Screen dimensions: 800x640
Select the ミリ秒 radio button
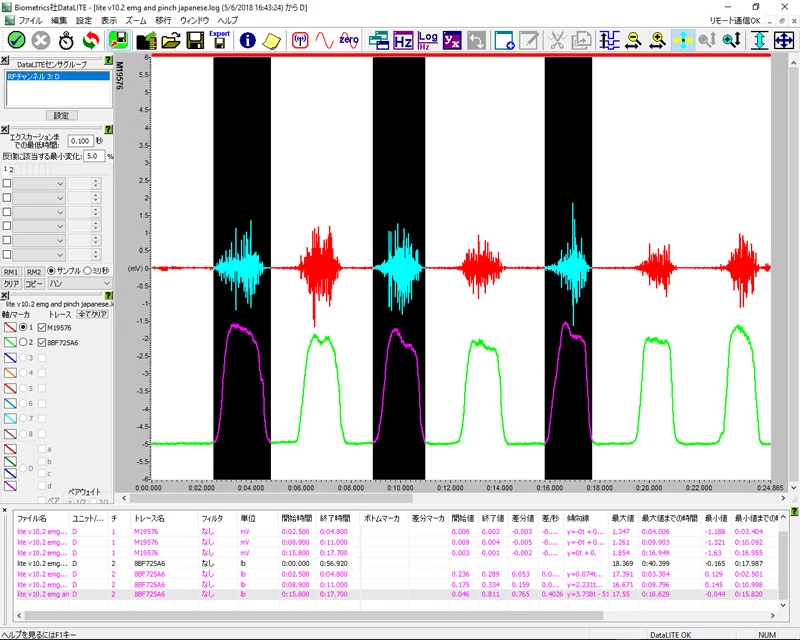click(x=85, y=271)
